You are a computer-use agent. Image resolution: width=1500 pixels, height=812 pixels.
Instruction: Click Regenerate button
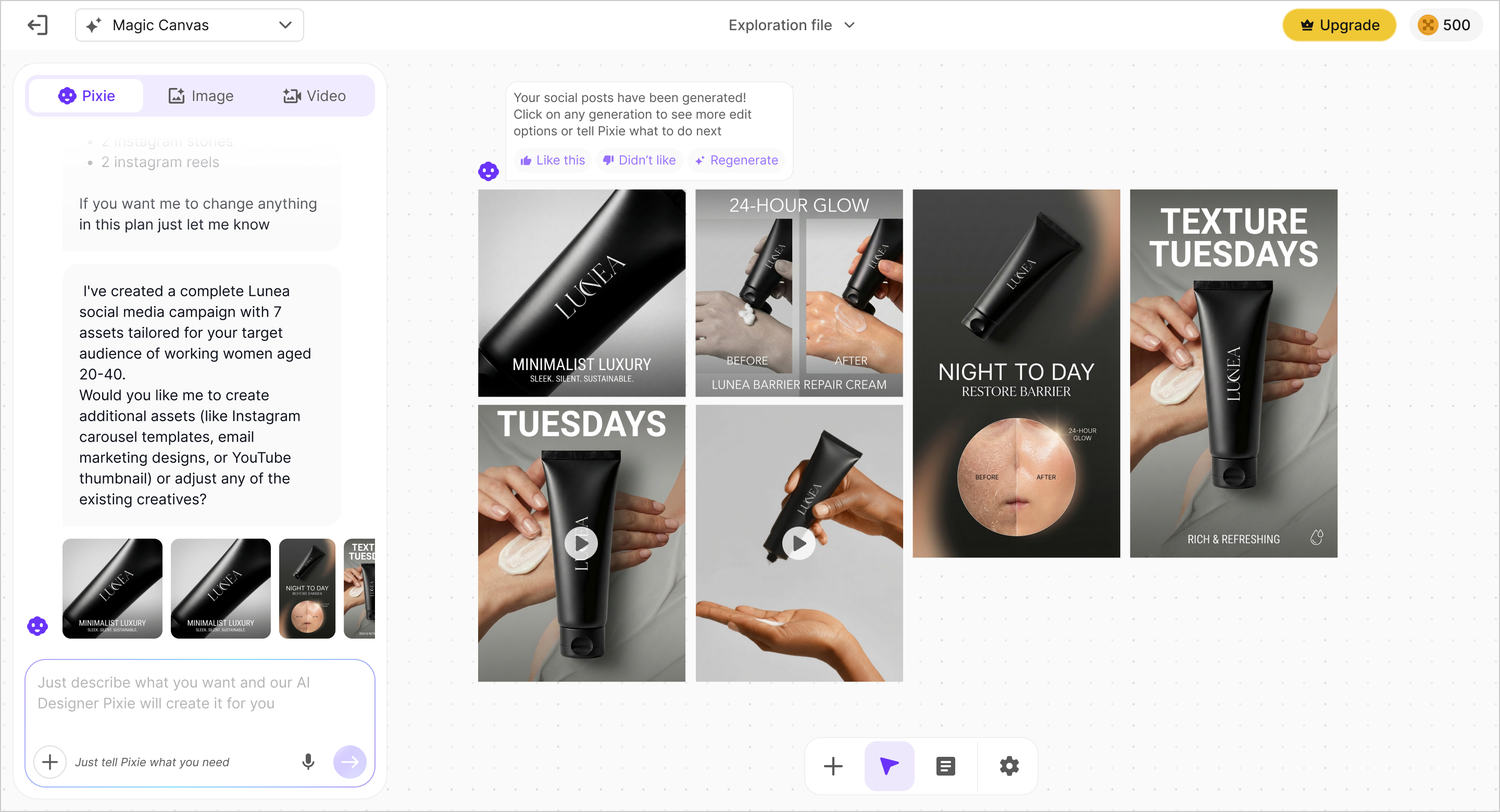click(736, 160)
